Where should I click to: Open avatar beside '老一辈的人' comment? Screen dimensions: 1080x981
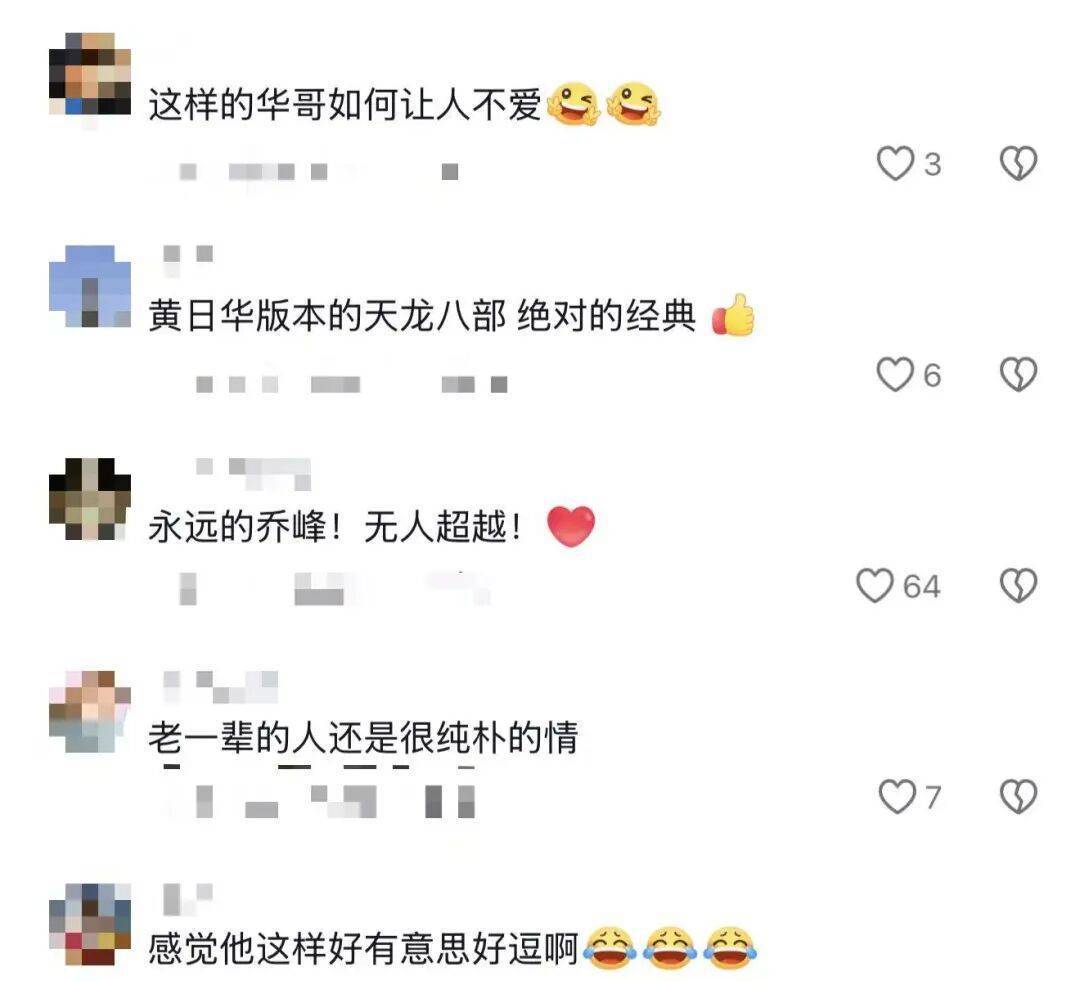[90, 711]
